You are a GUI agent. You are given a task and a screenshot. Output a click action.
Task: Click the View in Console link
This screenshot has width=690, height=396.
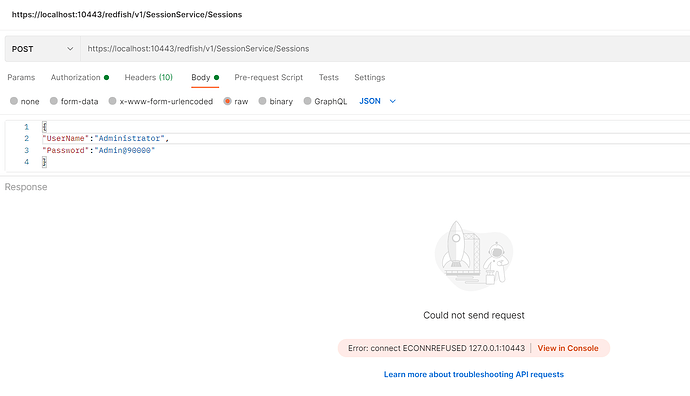[568, 348]
